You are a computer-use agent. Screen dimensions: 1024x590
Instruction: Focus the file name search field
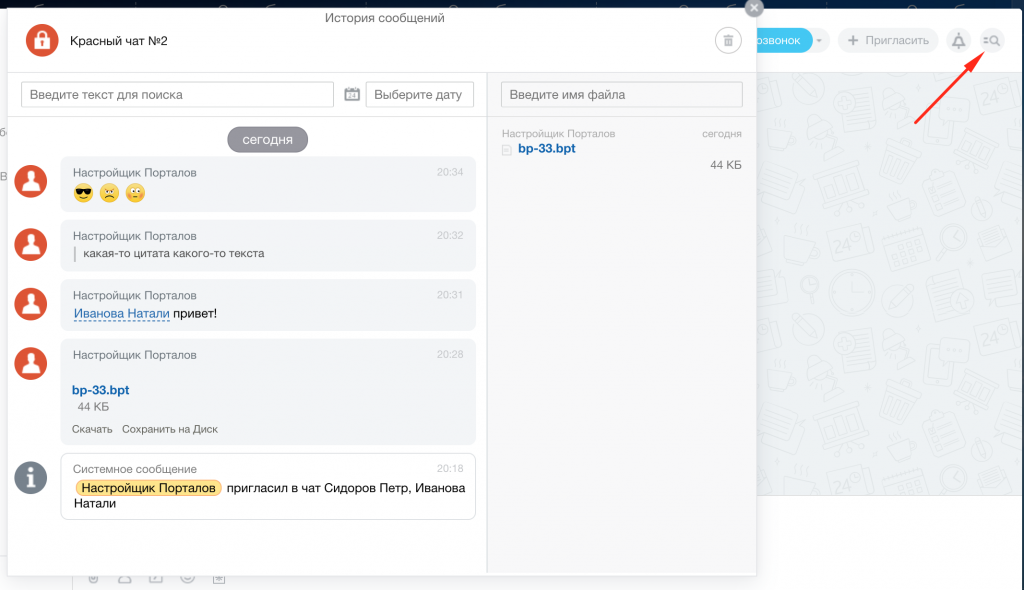621,94
